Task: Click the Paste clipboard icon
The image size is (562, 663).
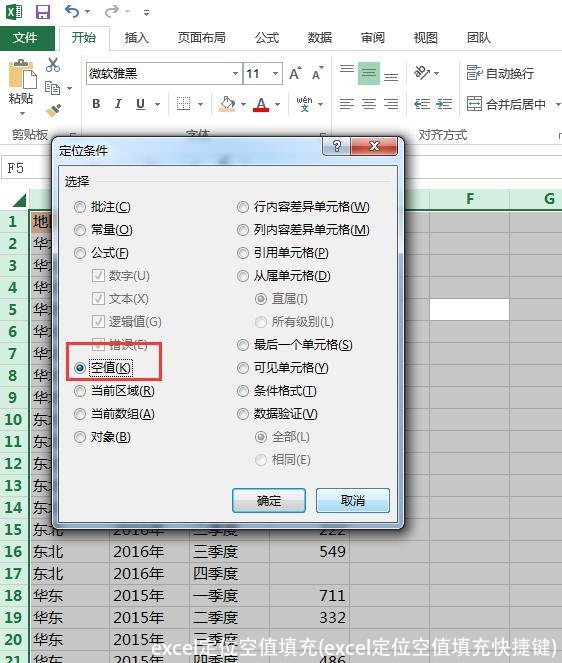Action: click(21, 74)
